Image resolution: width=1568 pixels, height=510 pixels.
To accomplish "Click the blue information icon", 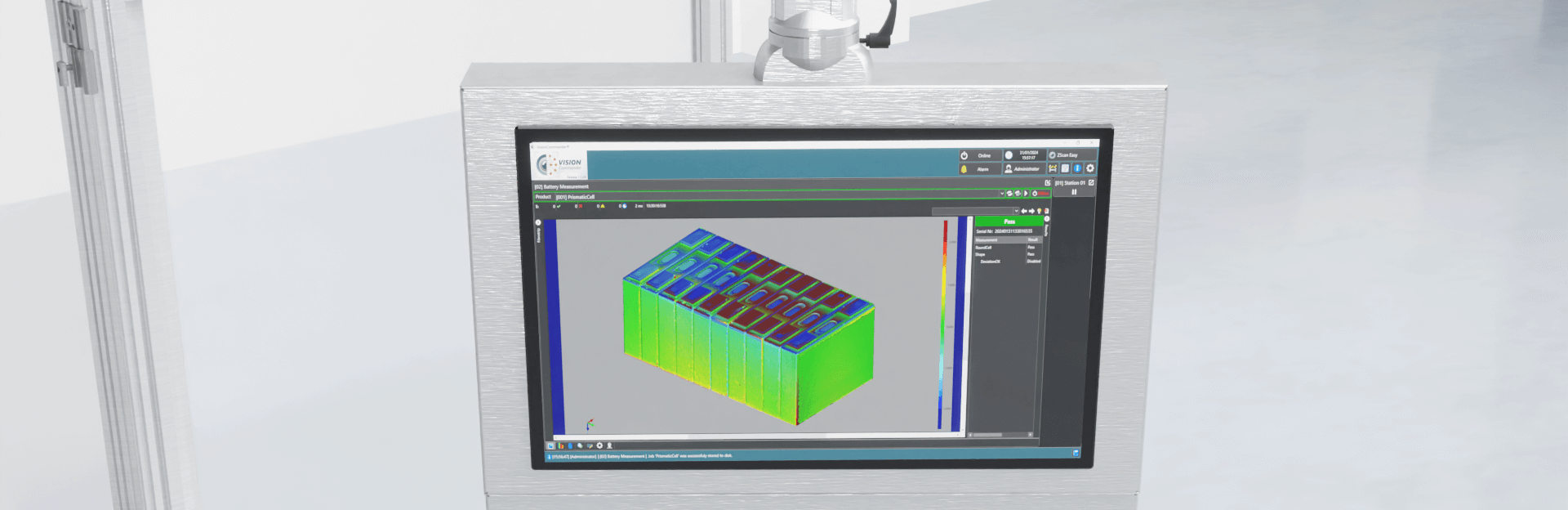I will coord(1077,168).
